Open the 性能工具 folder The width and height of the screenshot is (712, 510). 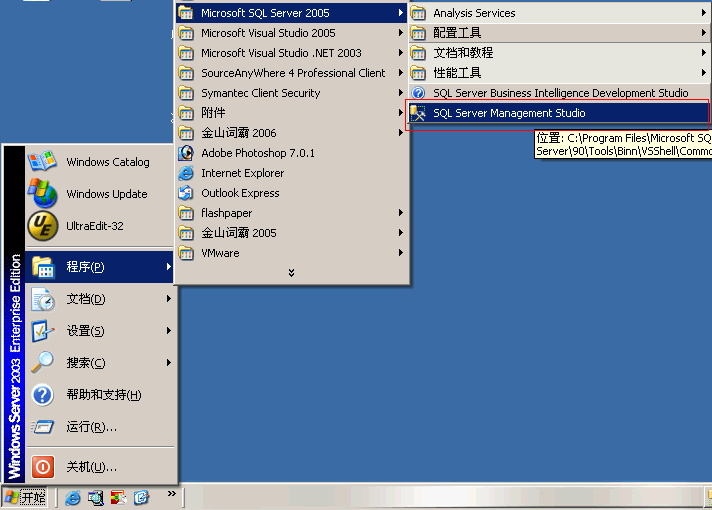pyautogui.click(x=559, y=73)
